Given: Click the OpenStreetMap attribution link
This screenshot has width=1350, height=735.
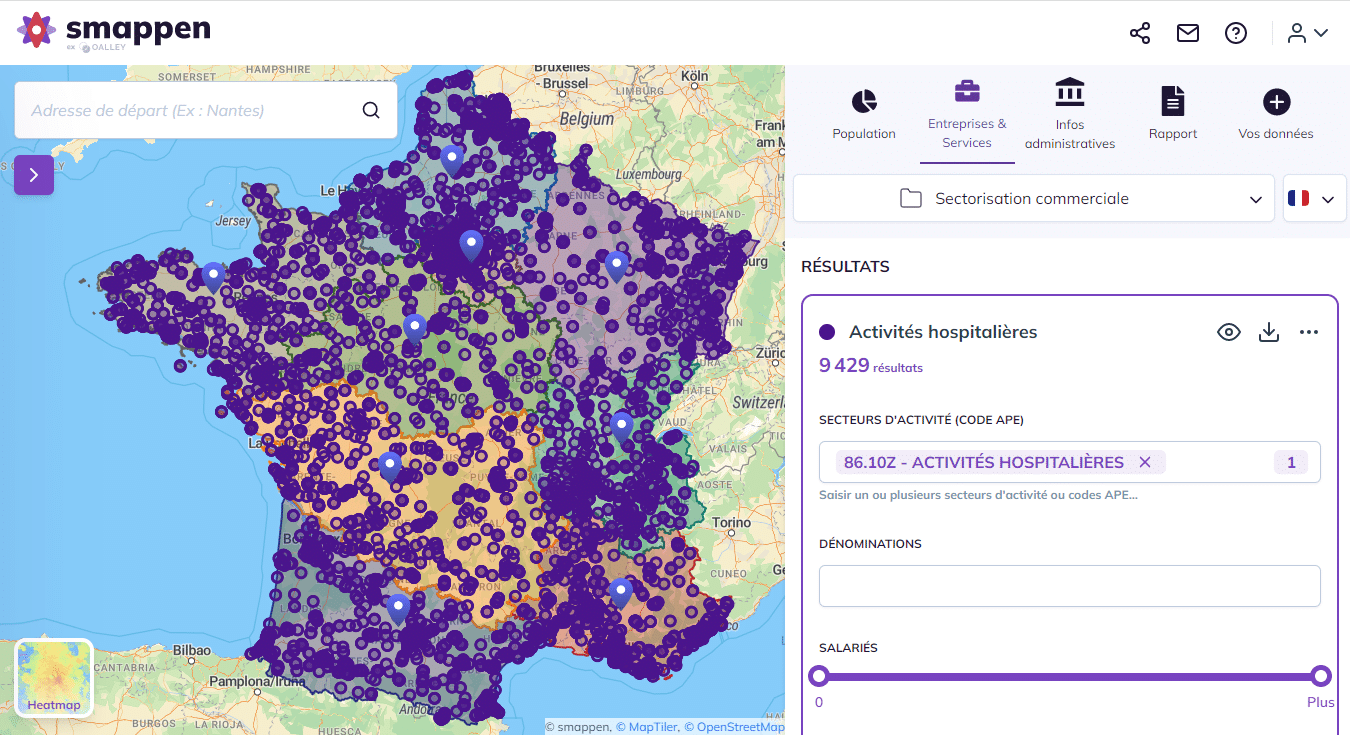Looking at the screenshot, I should (739, 726).
